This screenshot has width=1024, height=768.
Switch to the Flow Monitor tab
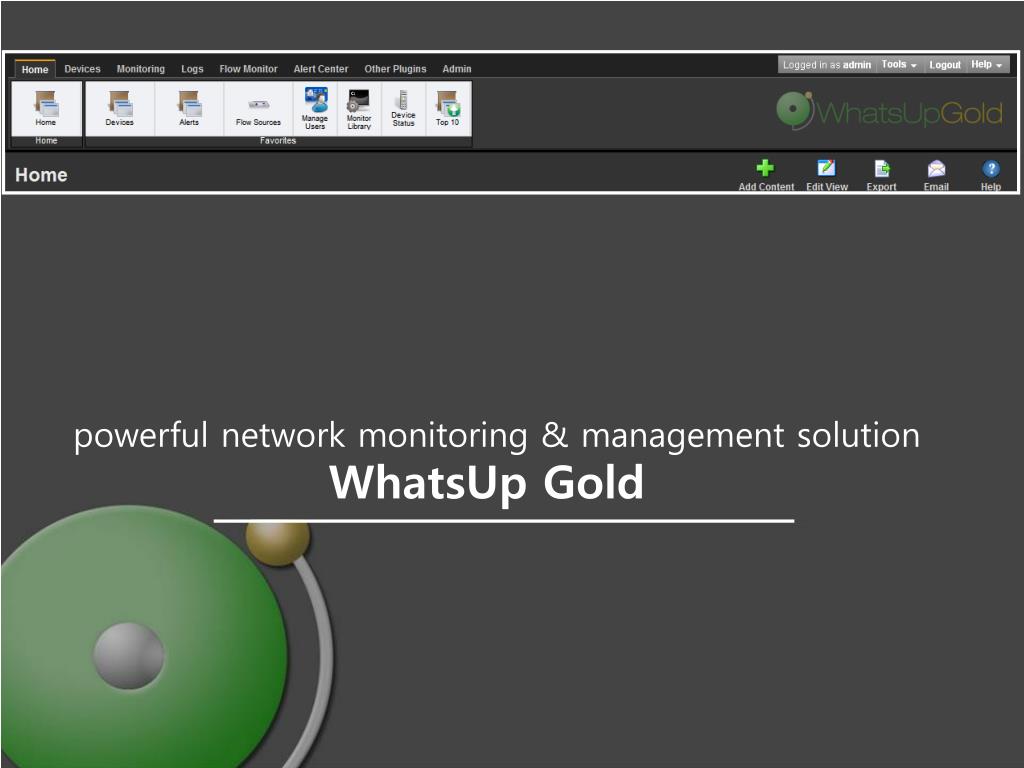[248, 69]
